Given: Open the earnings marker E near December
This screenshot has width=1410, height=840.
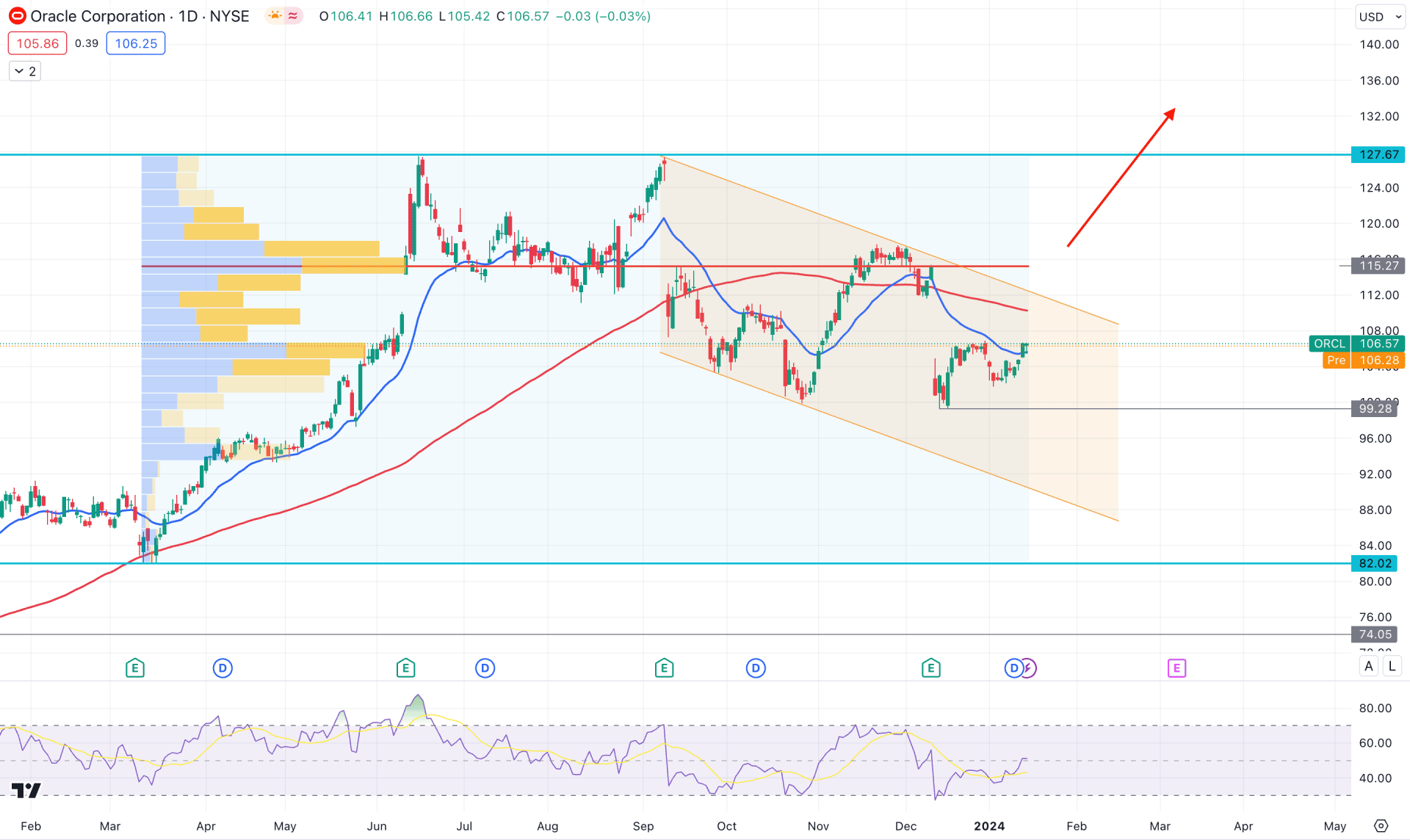Looking at the screenshot, I should coord(930,668).
